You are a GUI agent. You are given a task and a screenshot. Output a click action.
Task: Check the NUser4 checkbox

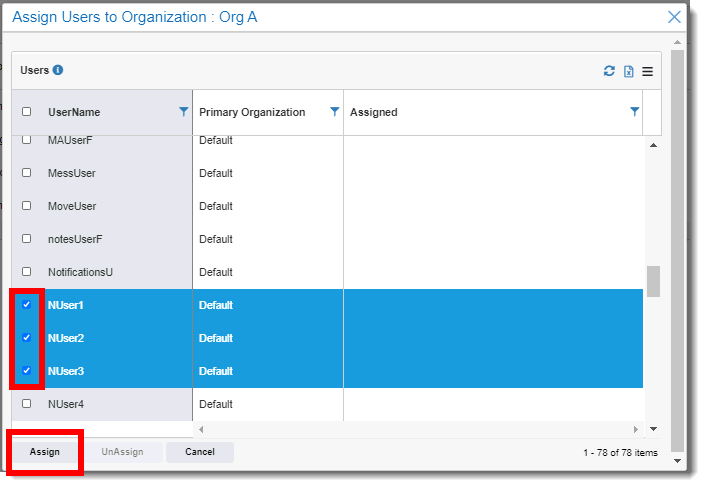pos(27,404)
